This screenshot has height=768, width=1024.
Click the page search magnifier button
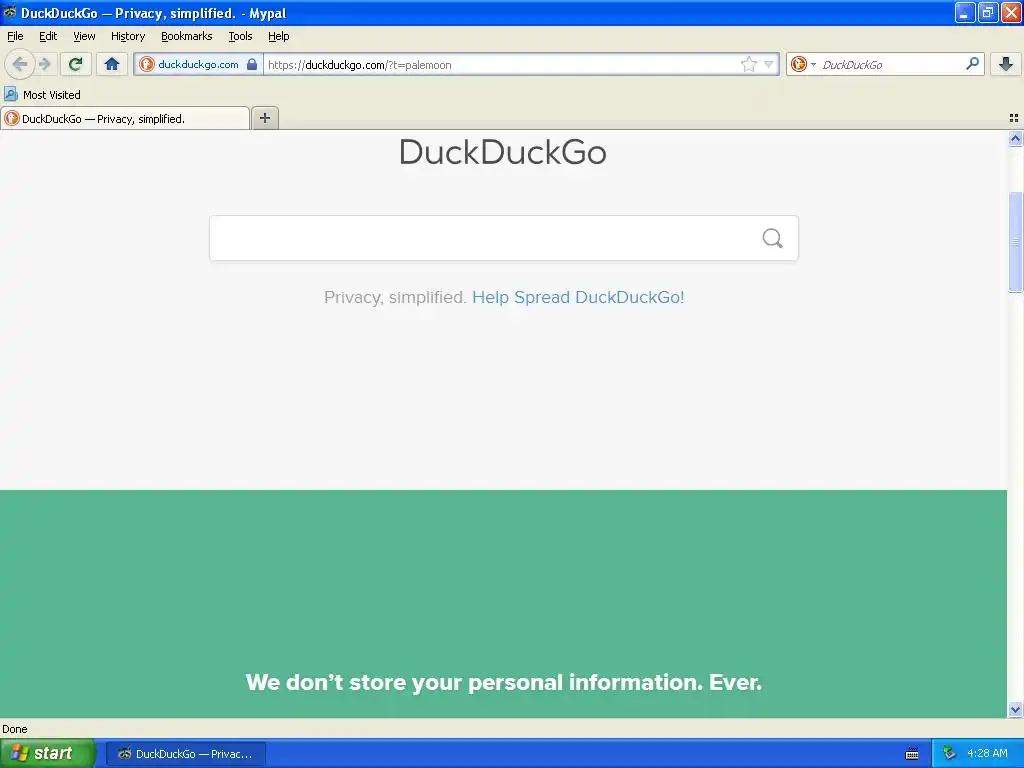pos(773,238)
